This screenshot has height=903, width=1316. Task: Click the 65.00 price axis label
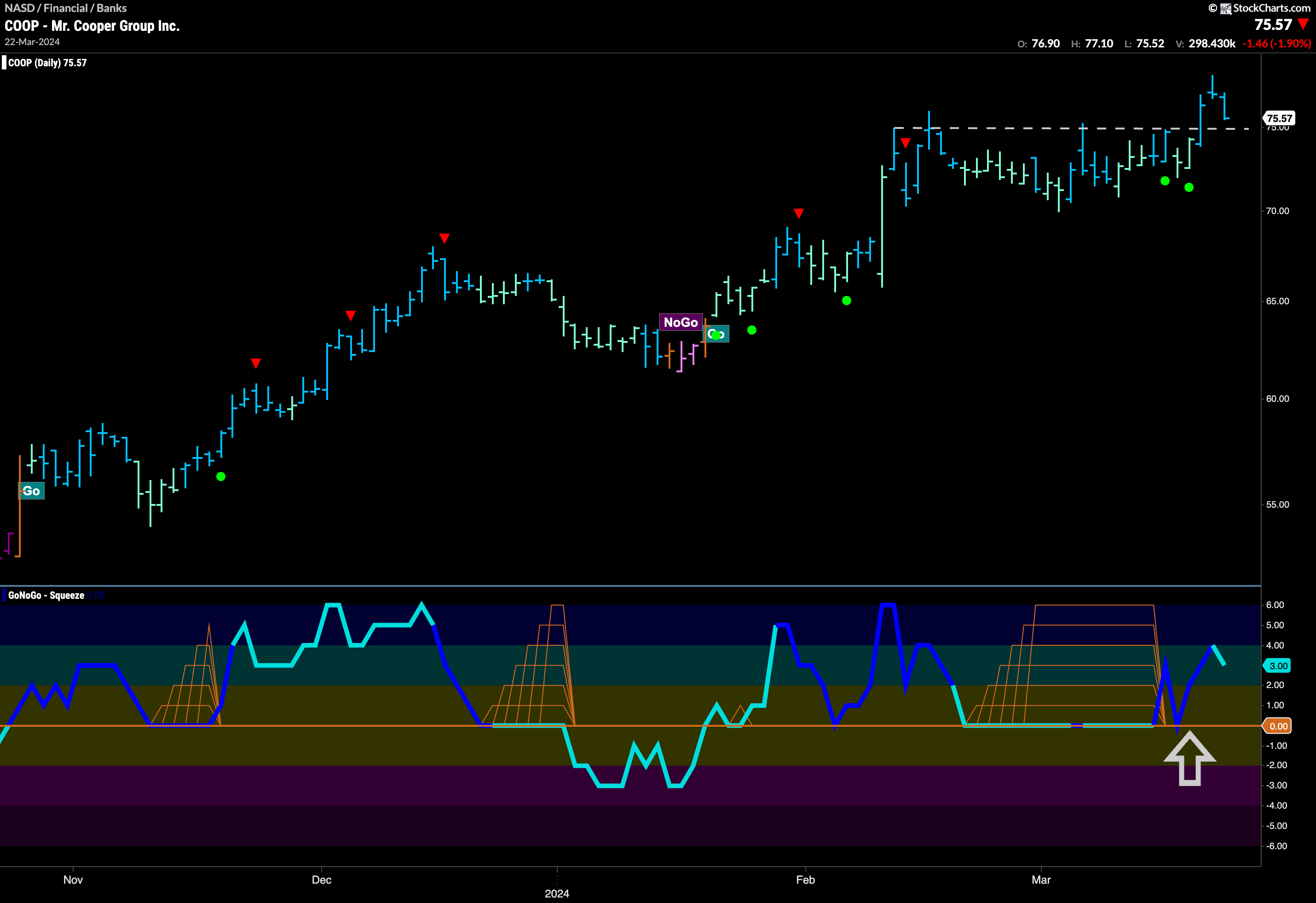[1277, 301]
